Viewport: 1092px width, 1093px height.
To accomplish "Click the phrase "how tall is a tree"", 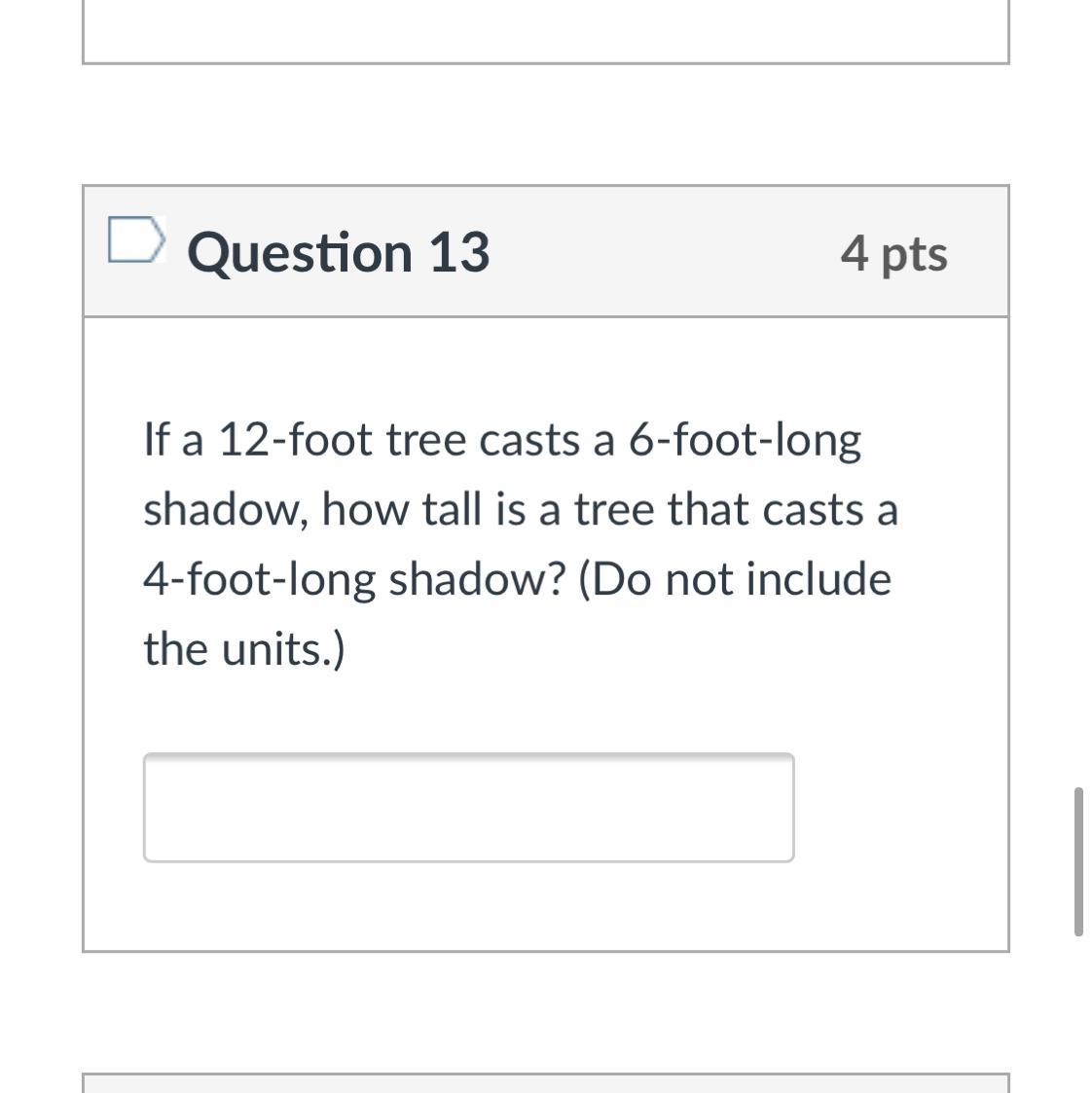I will (x=489, y=510).
